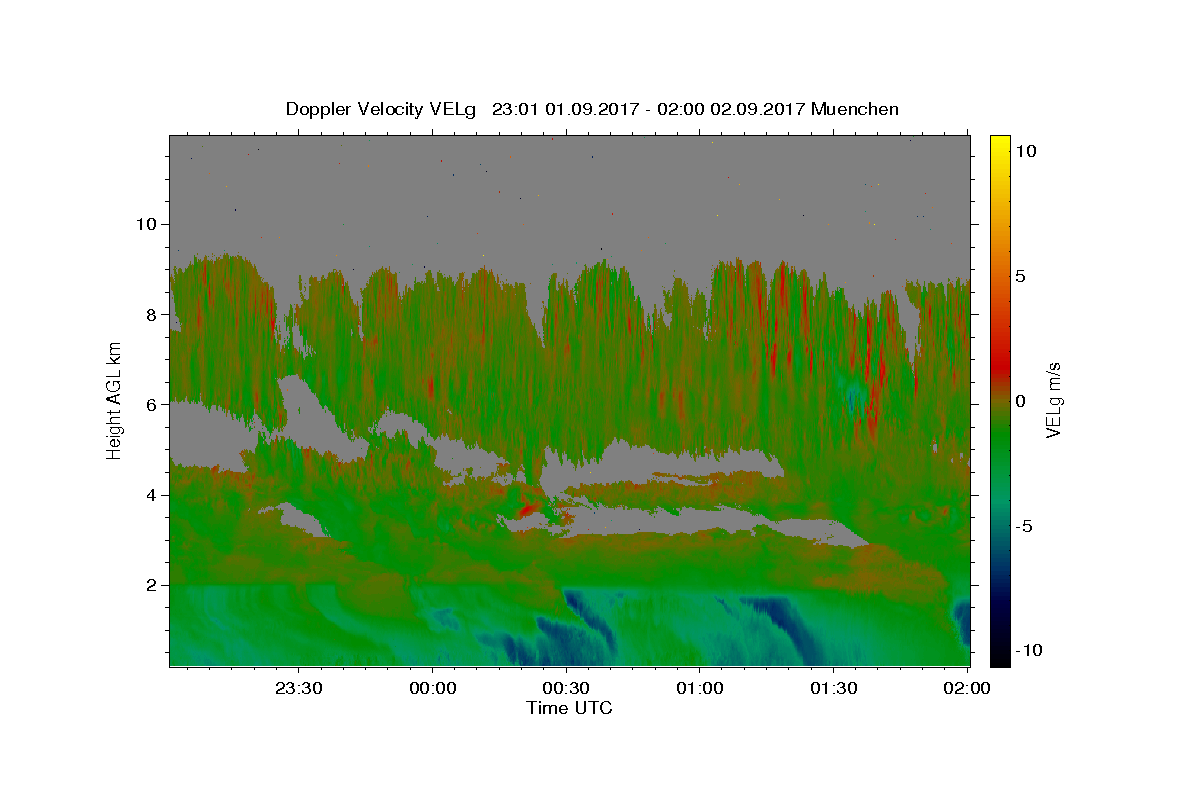
Task: Click the Time UTC axis title
Action: point(569,708)
